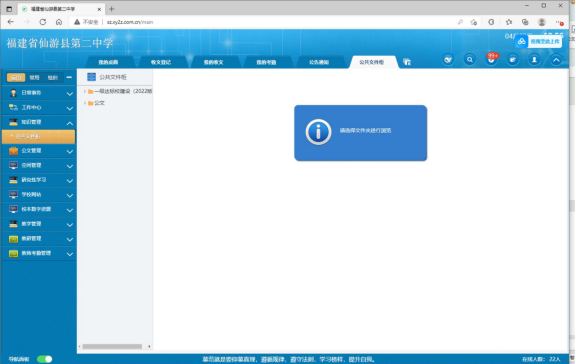Expand the 工作中心 sidebar section
576x364 pixels.
click(x=39, y=108)
